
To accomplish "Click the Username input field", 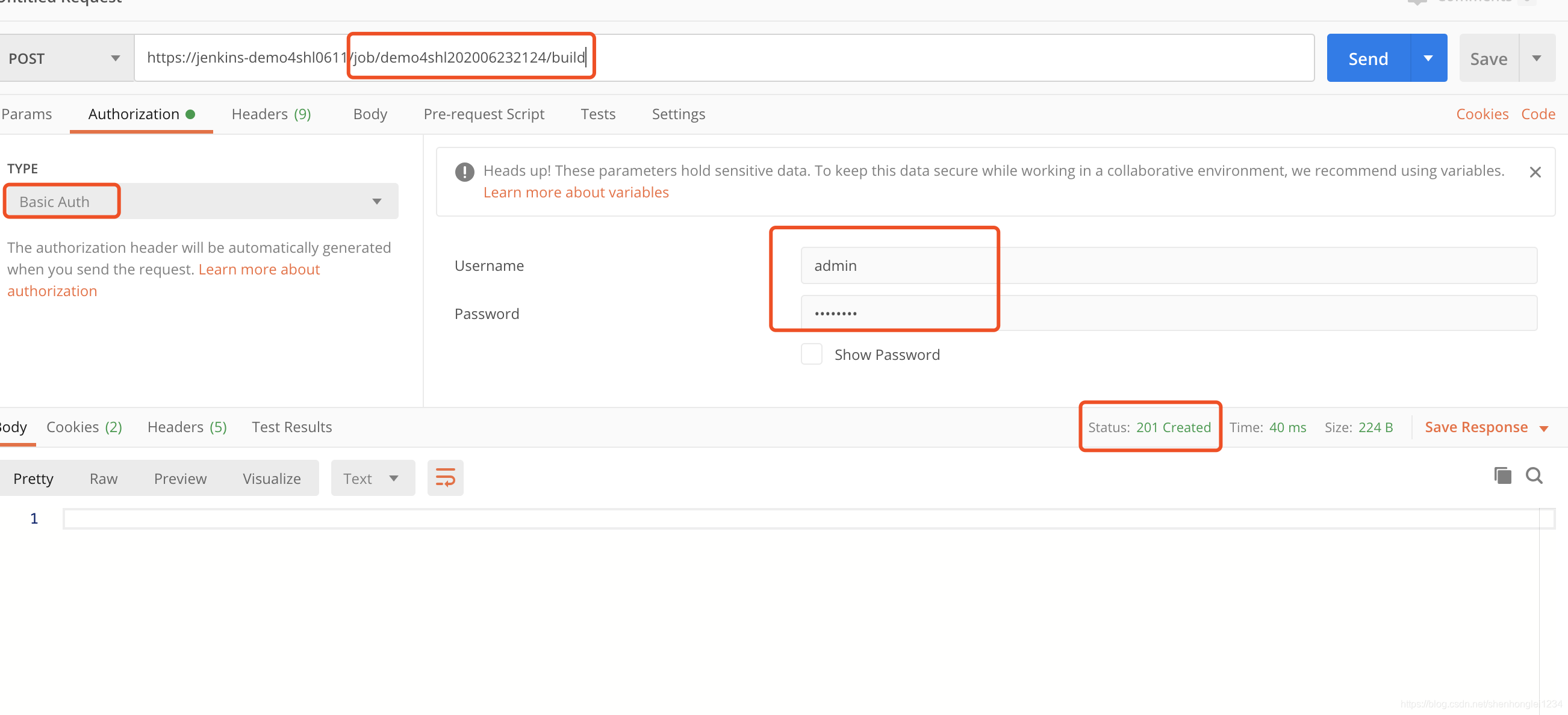I will click(1168, 265).
